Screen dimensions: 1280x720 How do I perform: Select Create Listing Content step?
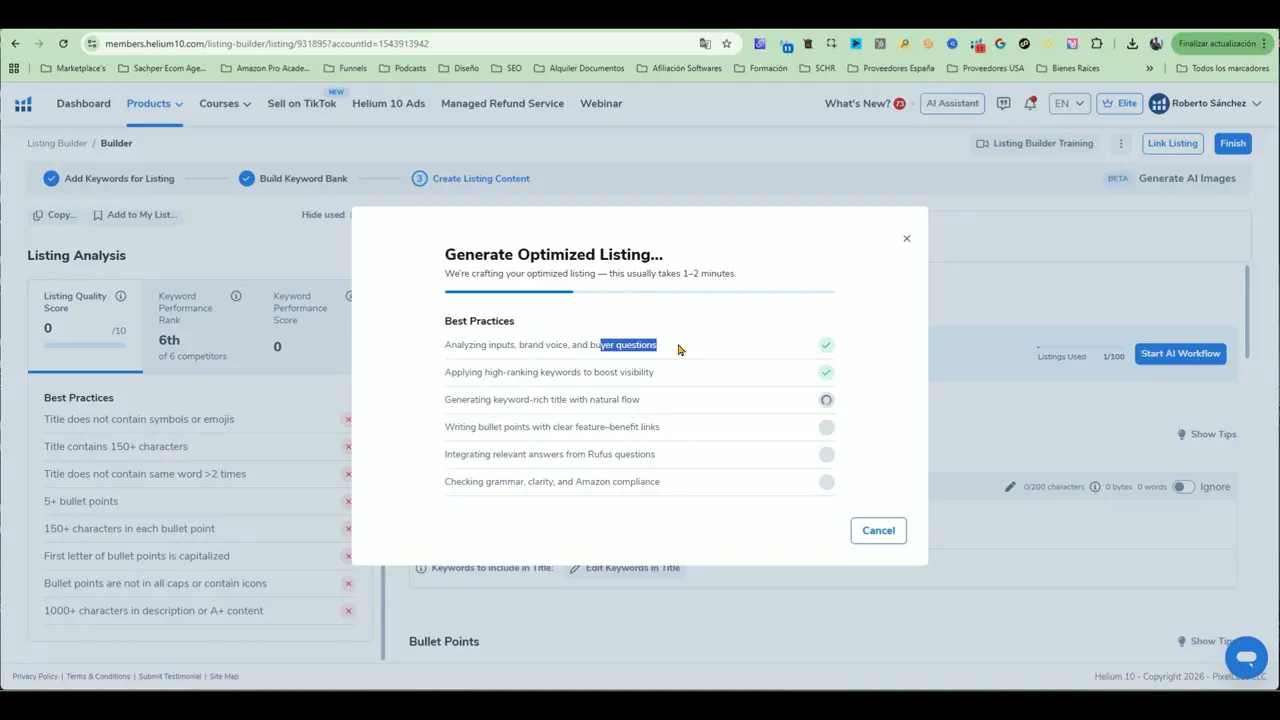471,178
